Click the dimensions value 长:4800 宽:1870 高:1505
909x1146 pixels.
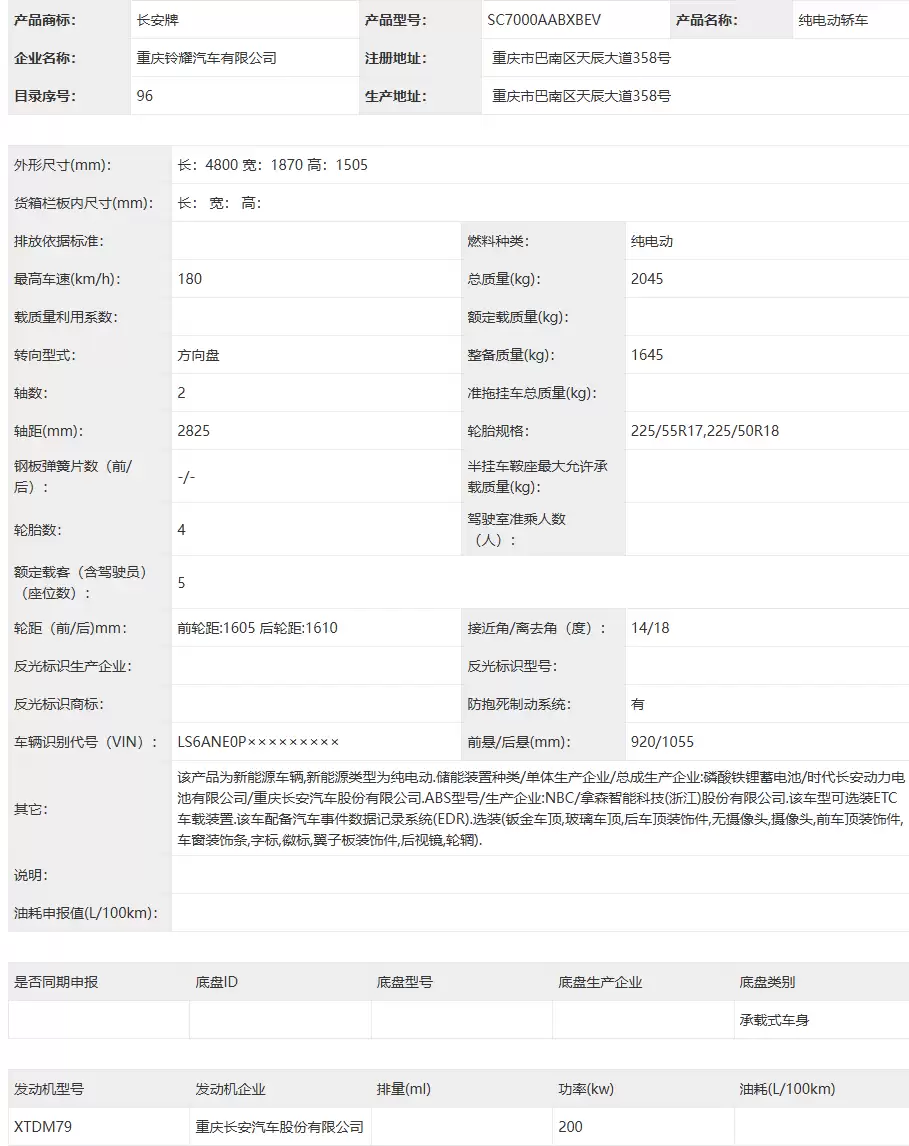pyautogui.click(x=272, y=164)
